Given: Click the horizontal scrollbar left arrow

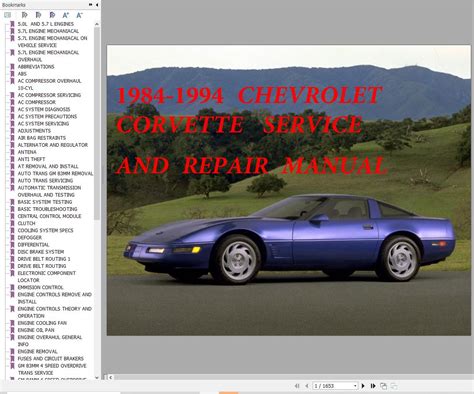Looking at the screenshot, I should pyautogui.click(x=110, y=377).
